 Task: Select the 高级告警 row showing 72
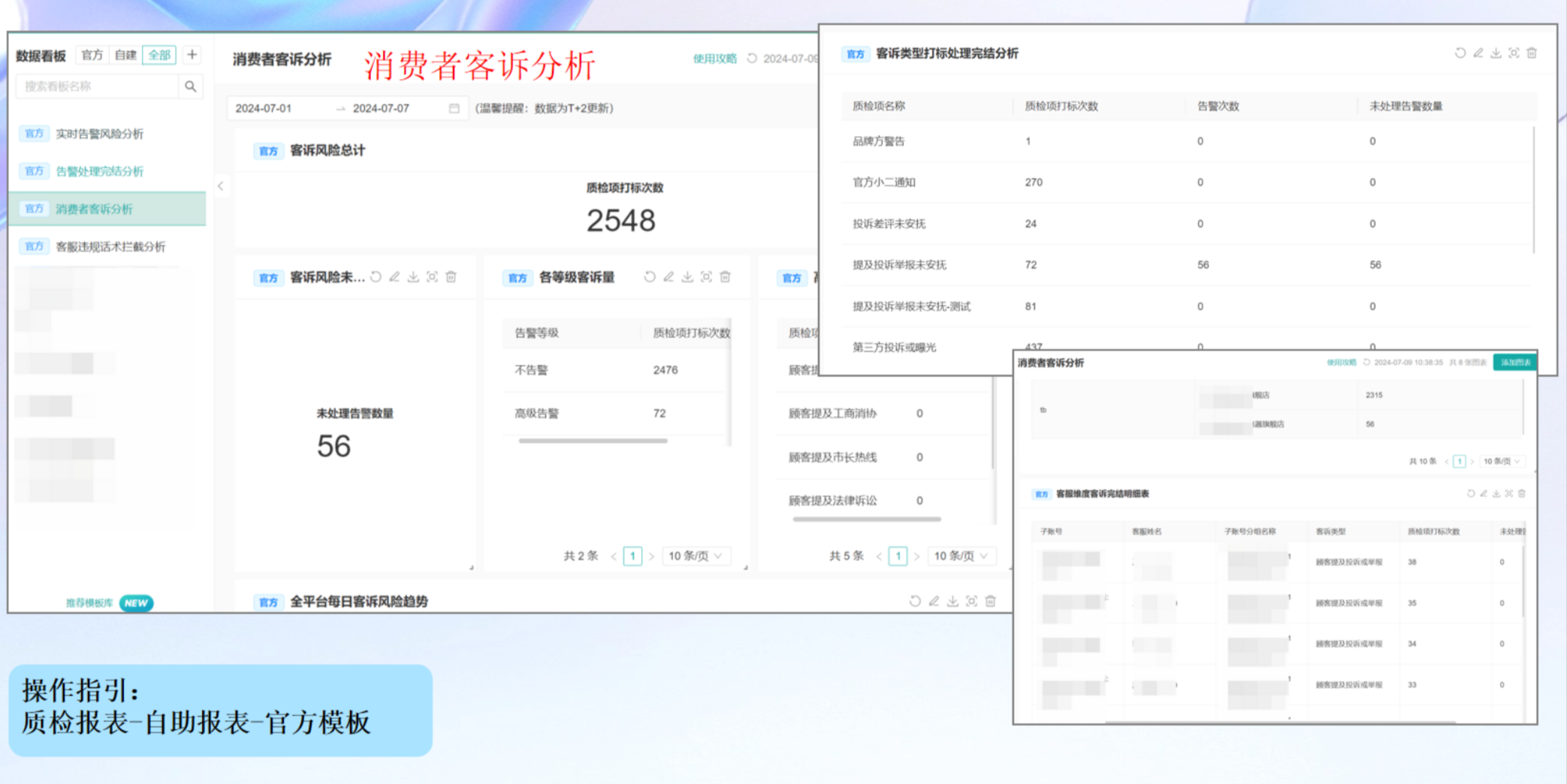point(616,413)
